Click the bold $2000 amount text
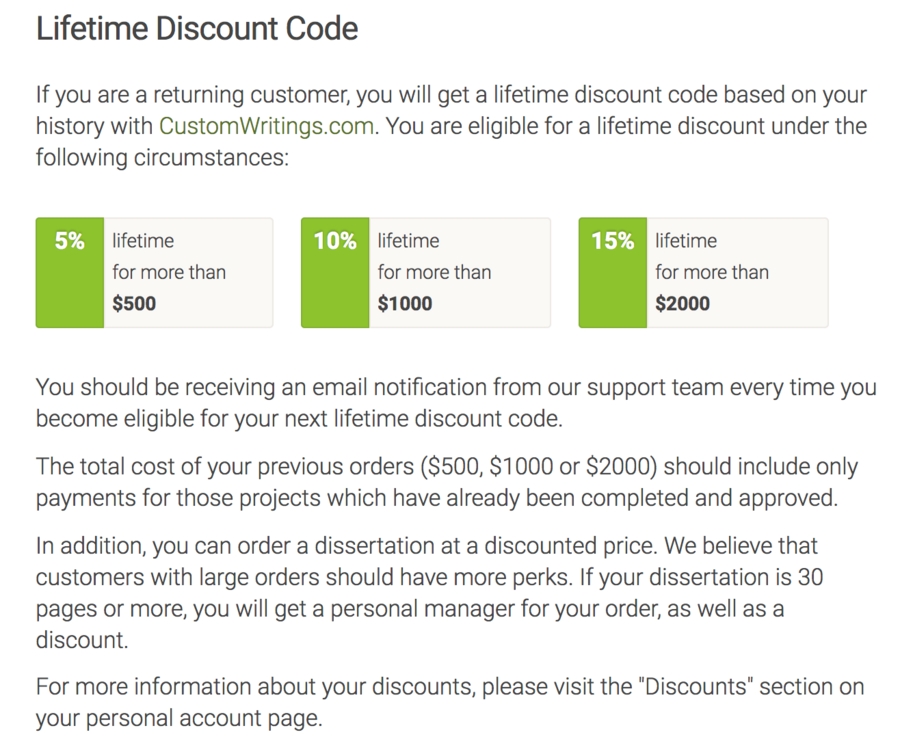This screenshot has width=900, height=741. (x=683, y=303)
